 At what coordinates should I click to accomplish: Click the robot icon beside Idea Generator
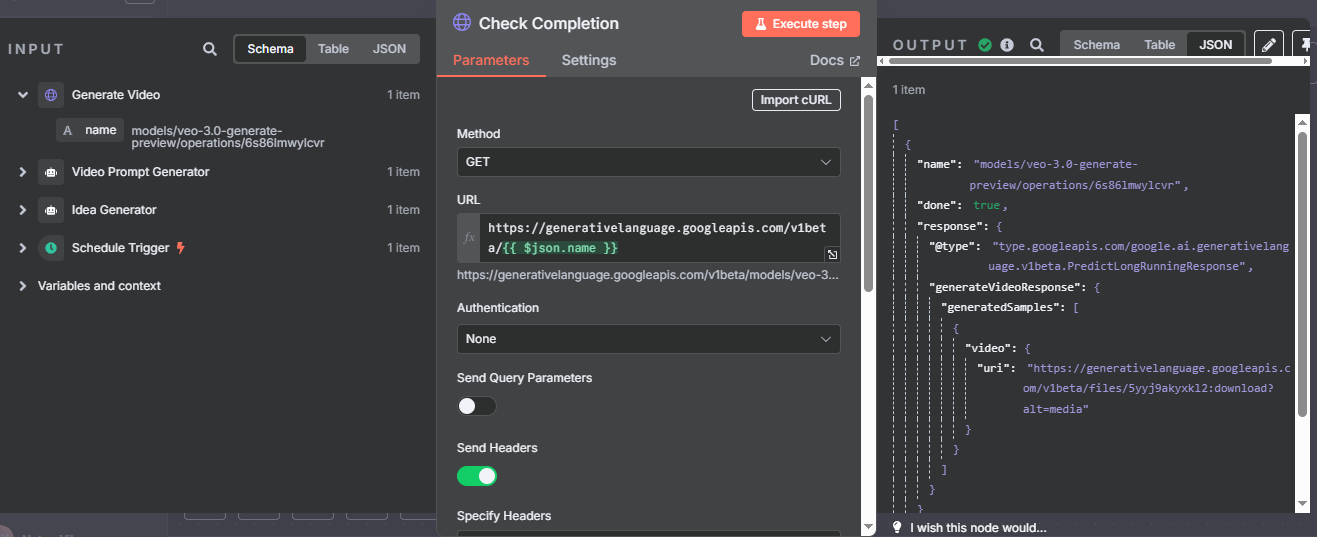click(51, 210)
